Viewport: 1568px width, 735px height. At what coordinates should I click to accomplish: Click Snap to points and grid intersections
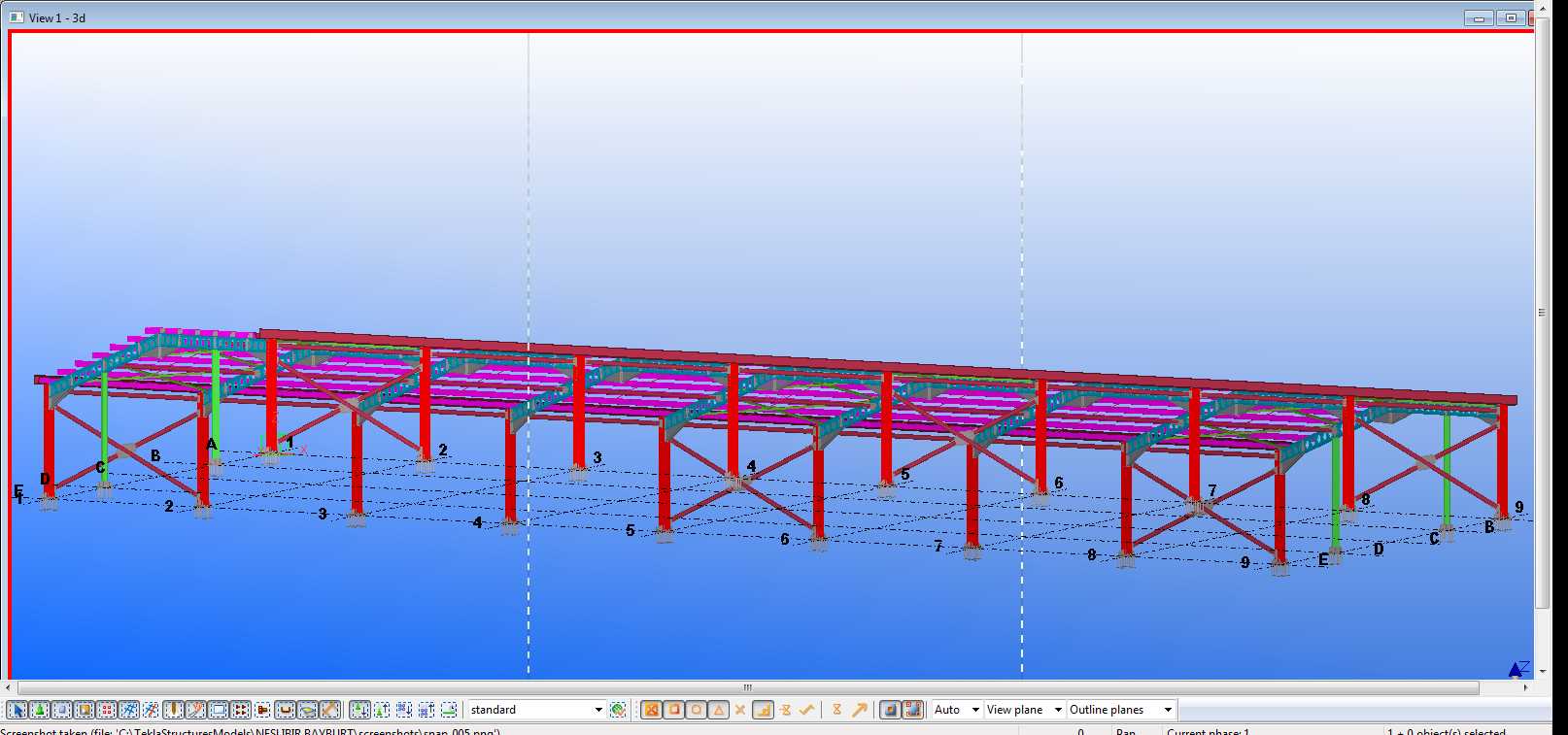pyautogui.click(x=651, y=710)
